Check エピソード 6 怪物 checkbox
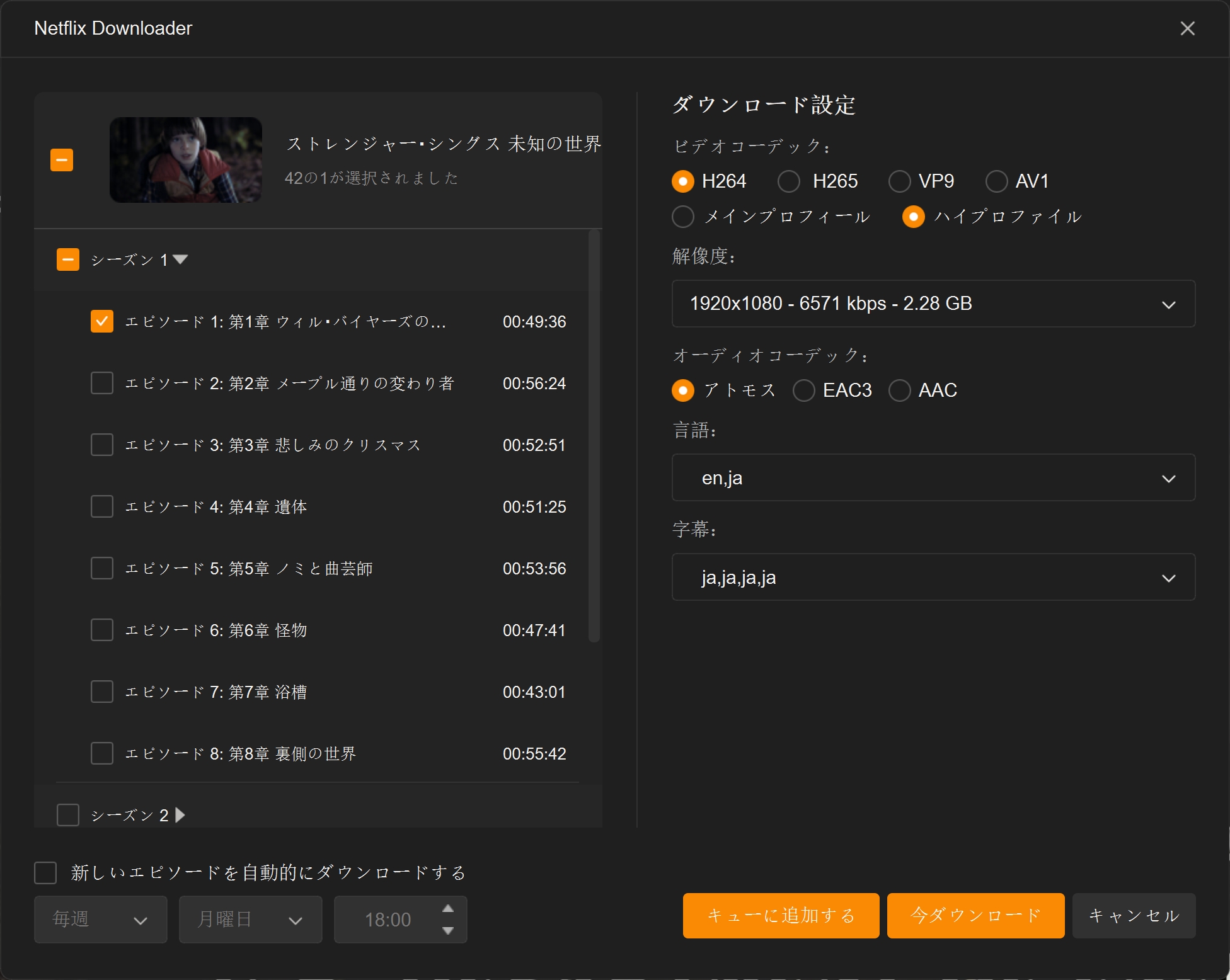Image resolution: width=1230 pixels, height=980 pixels. tap(102, 630)
